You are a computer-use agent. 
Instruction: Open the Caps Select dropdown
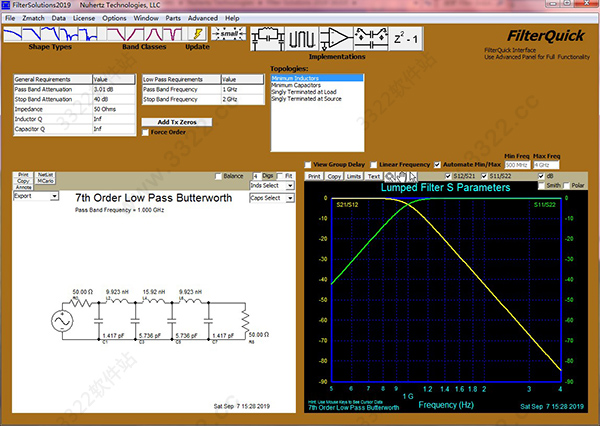(272, 198)
